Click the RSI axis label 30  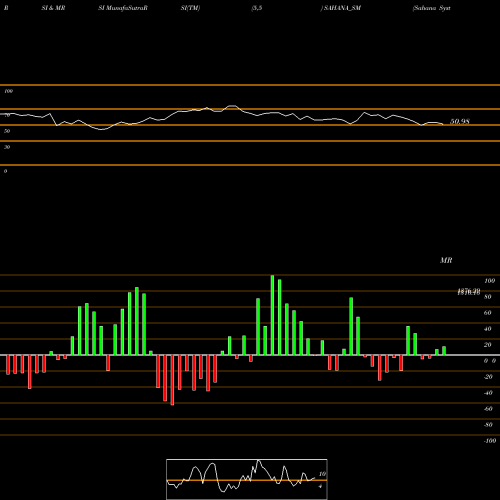7,147
